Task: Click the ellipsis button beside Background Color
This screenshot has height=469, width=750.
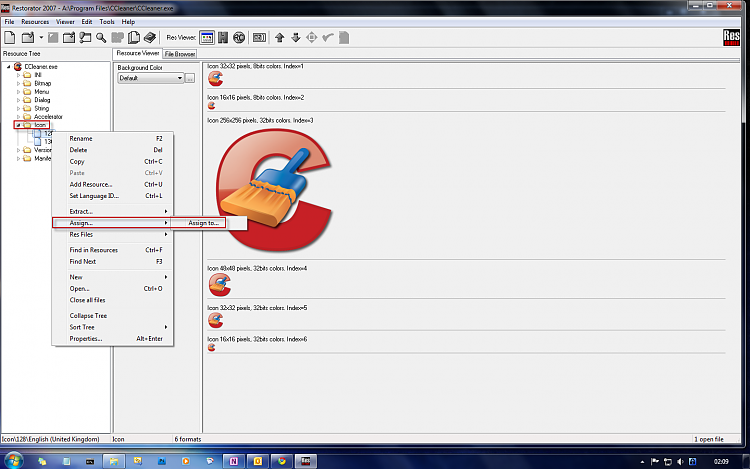Action: point(190,78)
